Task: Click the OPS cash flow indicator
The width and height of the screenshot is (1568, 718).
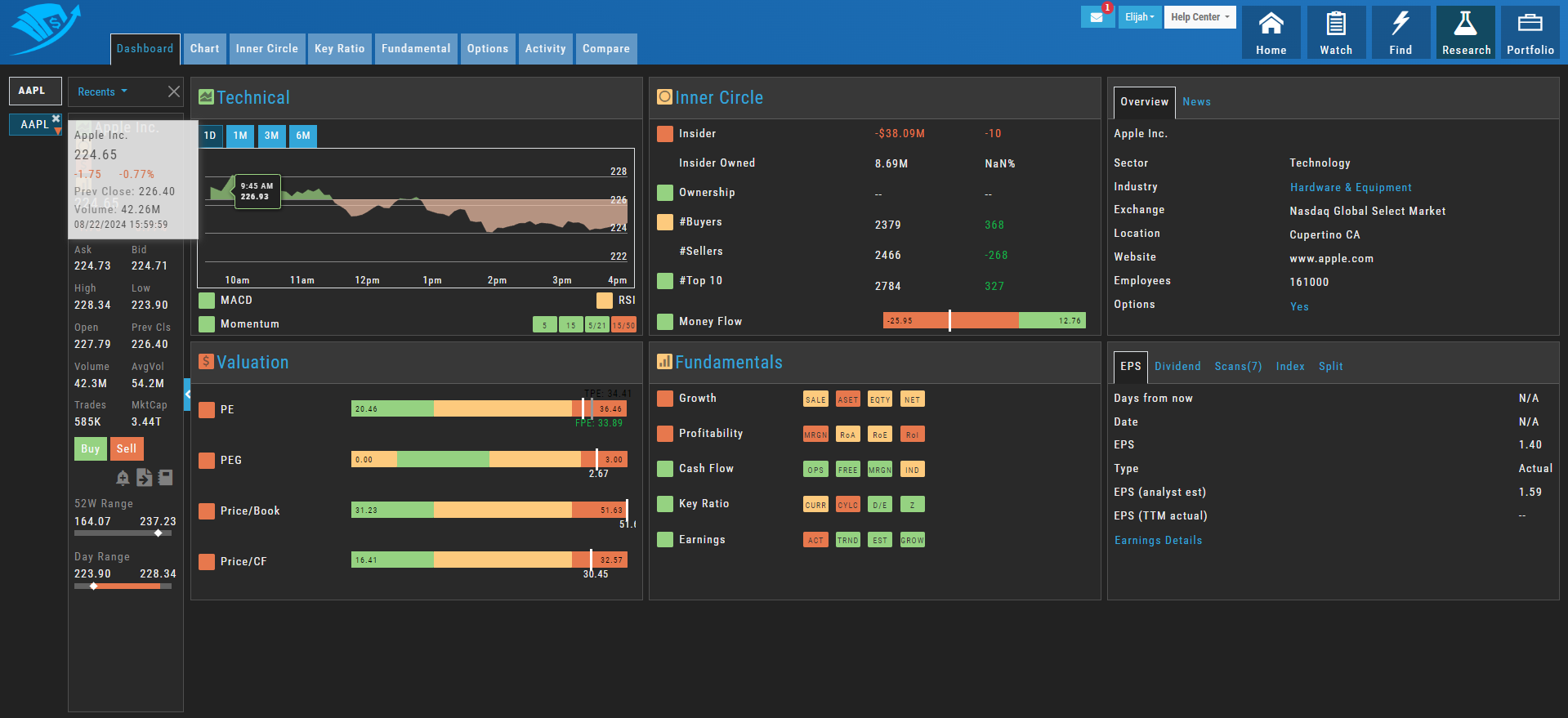Action: [x=815, y=470]
